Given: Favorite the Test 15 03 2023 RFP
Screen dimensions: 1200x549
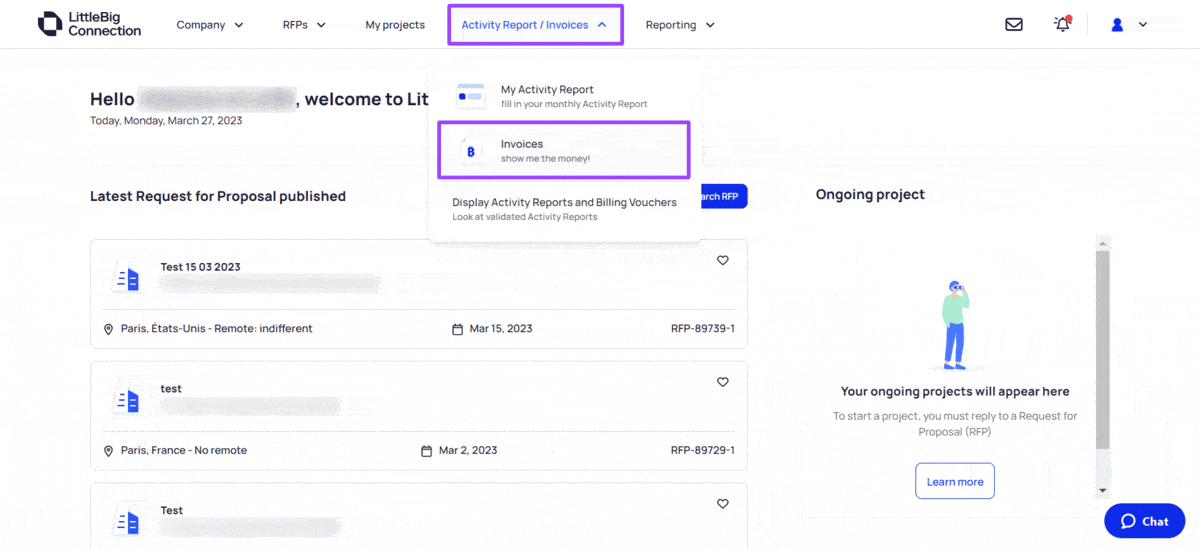Looking at the screenshot, I should tap(723, 260).
